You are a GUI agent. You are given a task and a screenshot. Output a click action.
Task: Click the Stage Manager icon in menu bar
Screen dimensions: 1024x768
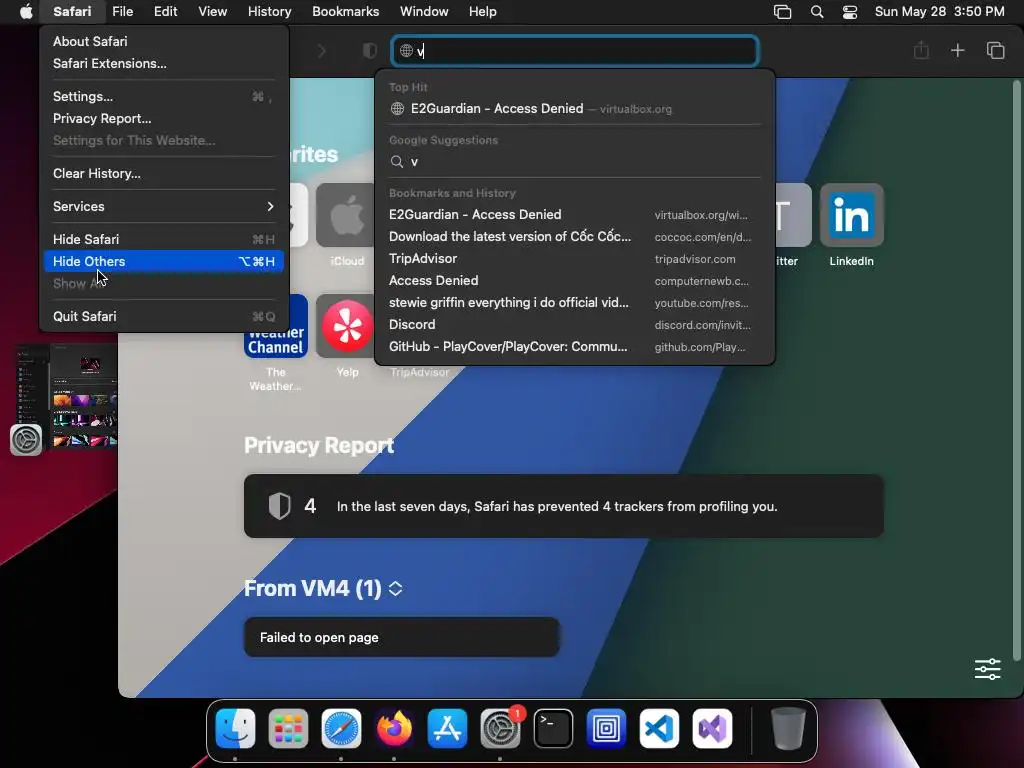(782, 12)
